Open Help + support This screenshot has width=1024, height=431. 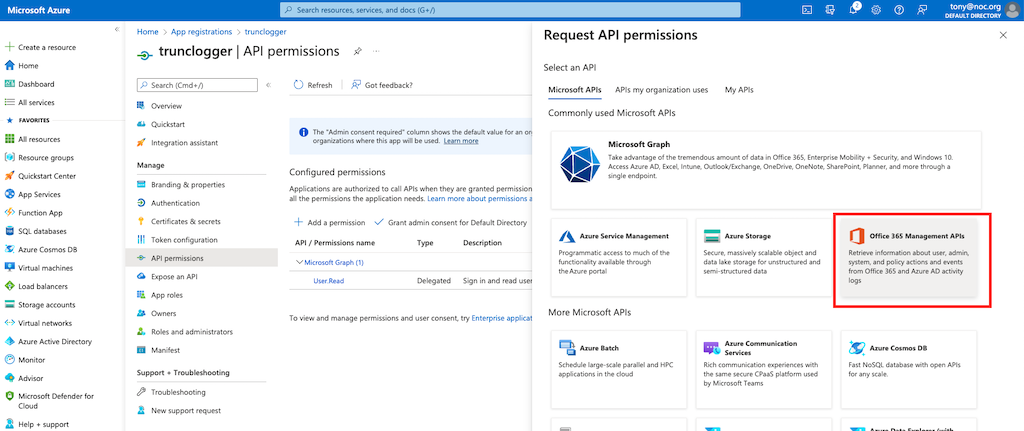coord(36,424)
